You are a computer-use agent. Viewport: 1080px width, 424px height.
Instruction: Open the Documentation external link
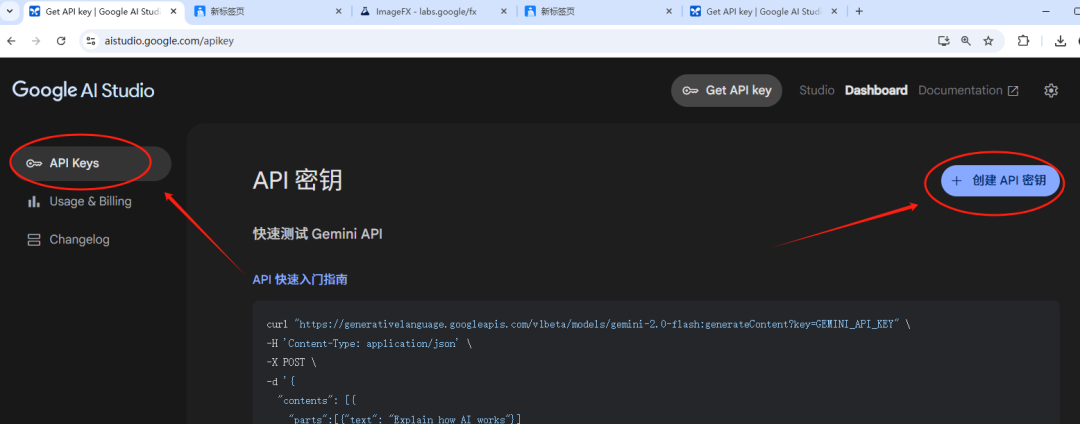click(968, 90)
